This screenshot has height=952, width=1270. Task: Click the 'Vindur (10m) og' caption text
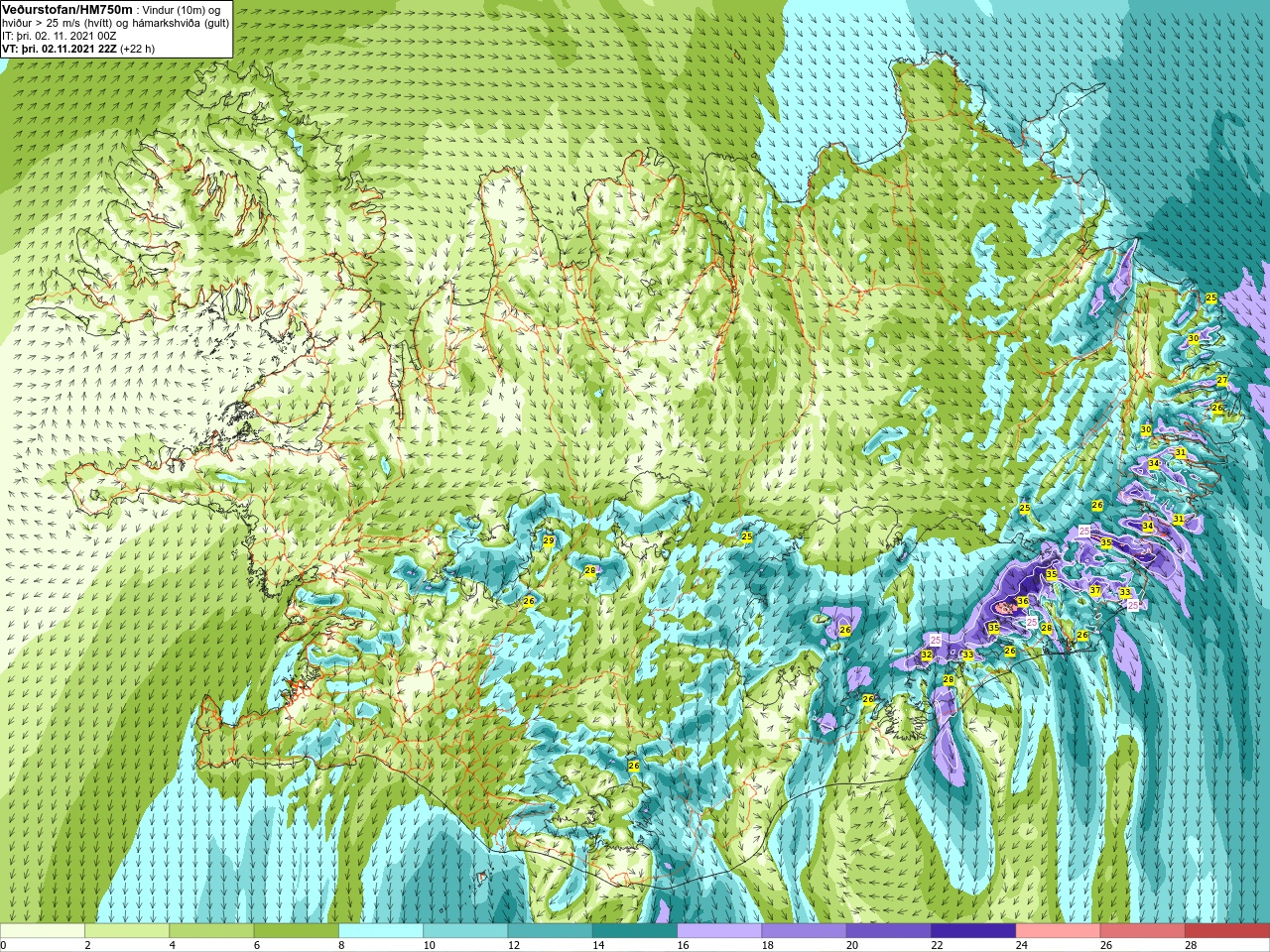[184, 10]
